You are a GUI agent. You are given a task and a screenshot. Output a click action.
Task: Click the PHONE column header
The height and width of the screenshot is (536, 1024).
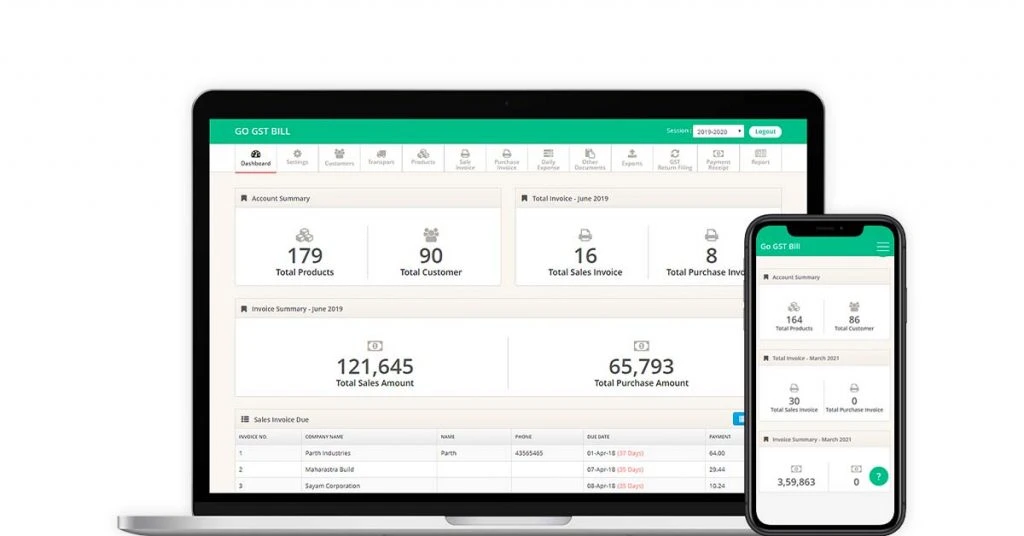pyautogui.click(x=523, y=437)
